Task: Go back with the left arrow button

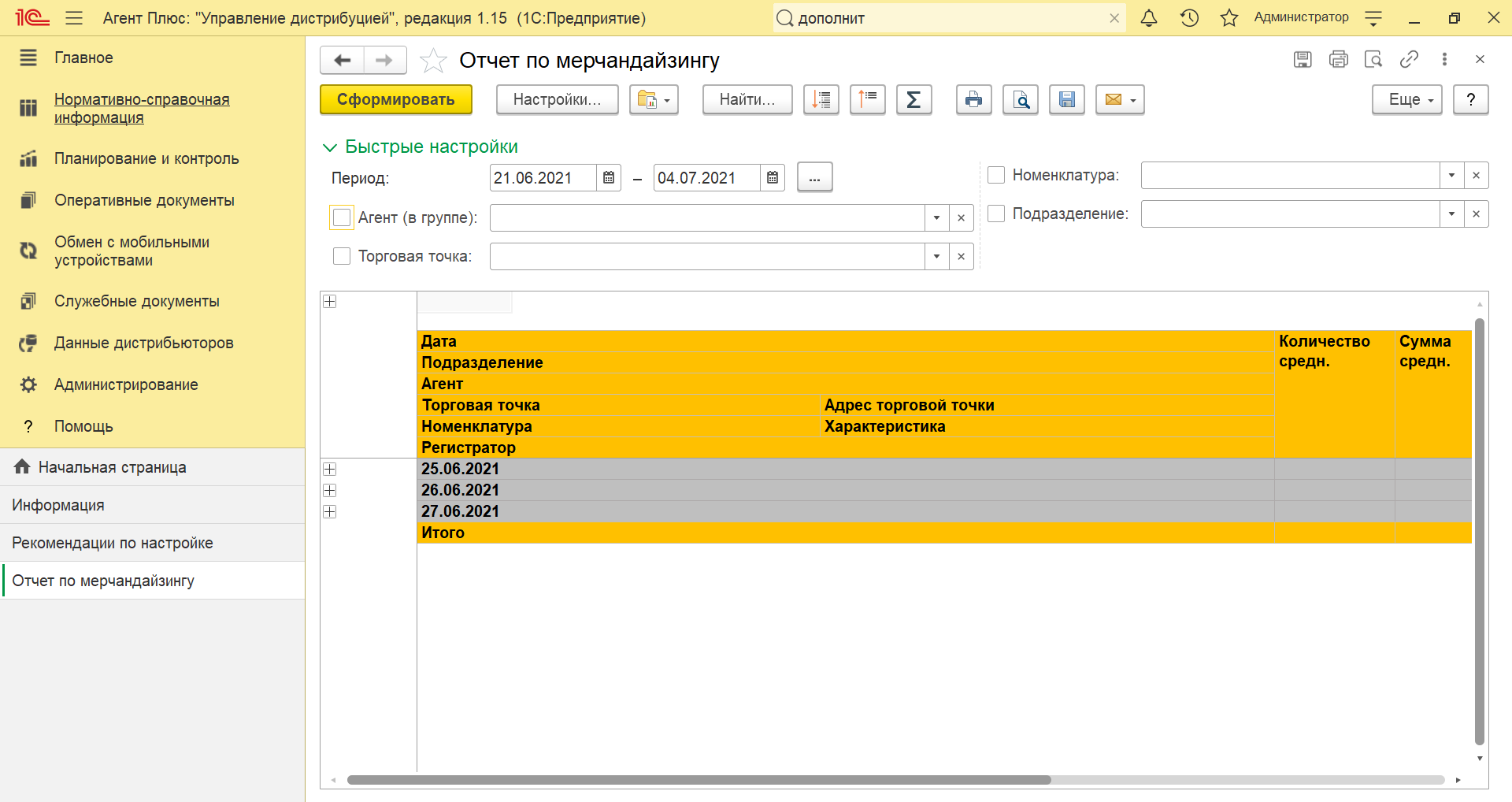Action: 343,61
